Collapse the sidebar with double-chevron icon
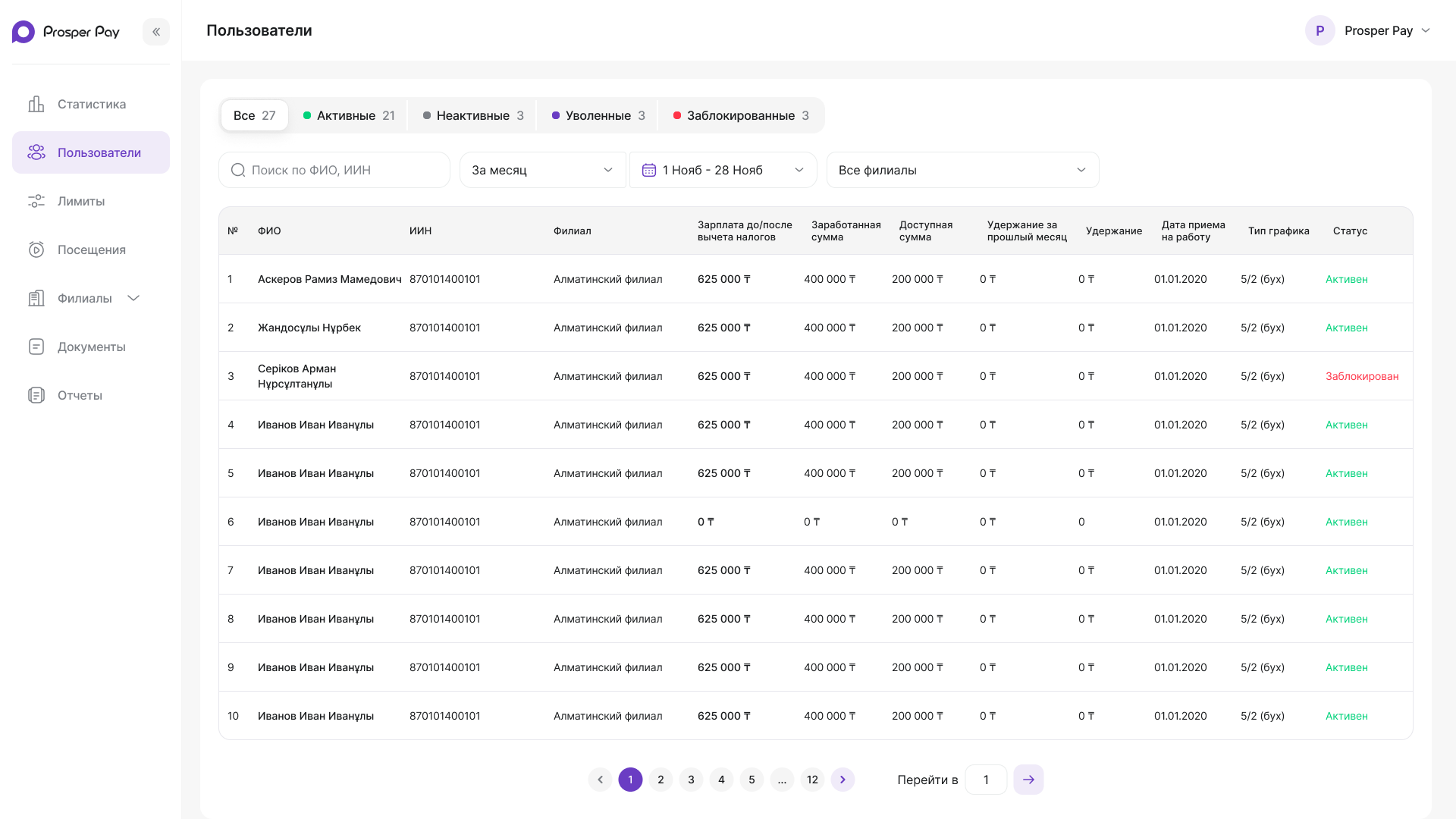1456x819 pixels. click(156, 32)
